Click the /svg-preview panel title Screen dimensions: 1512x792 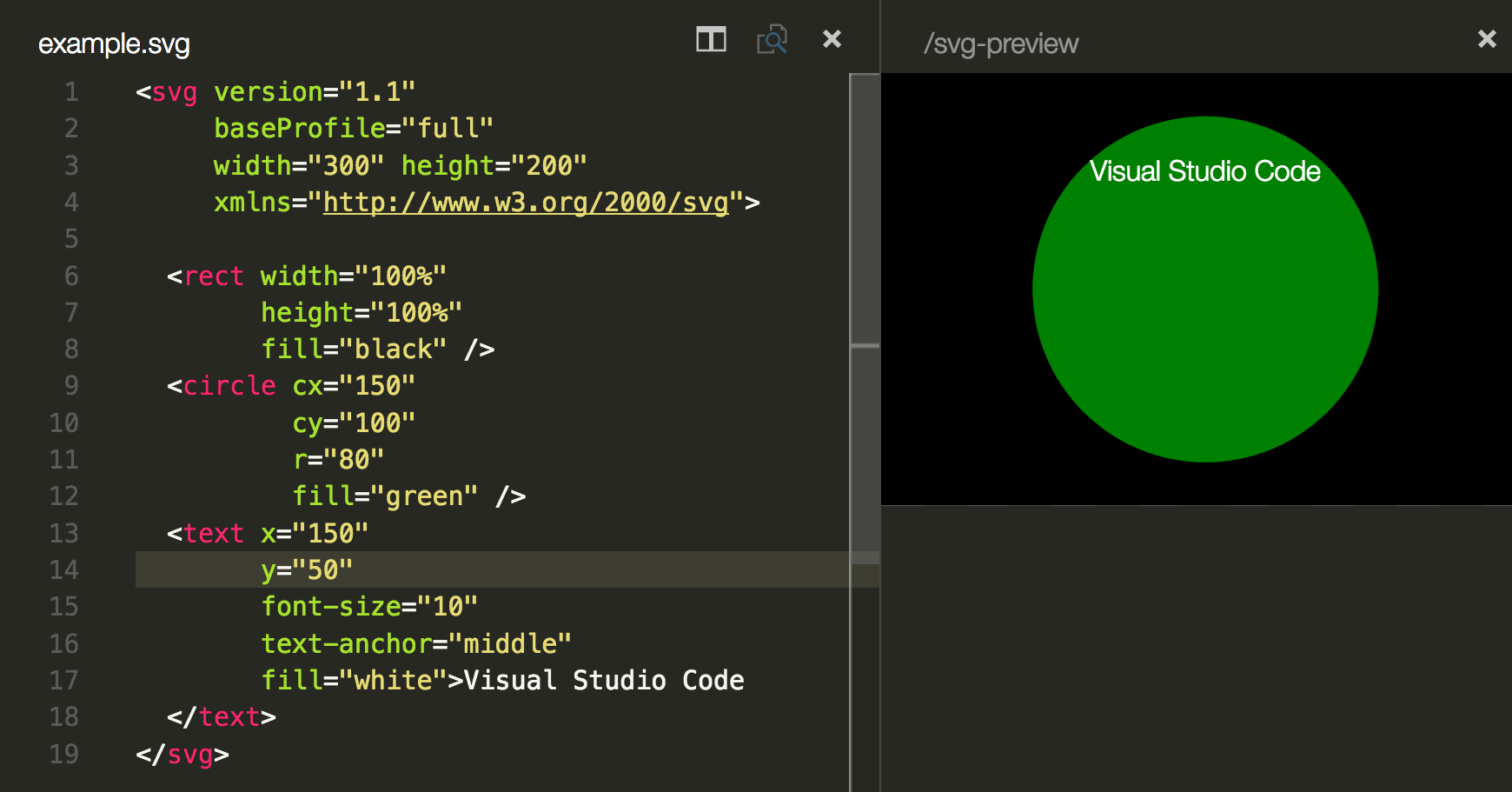point(999,43)
